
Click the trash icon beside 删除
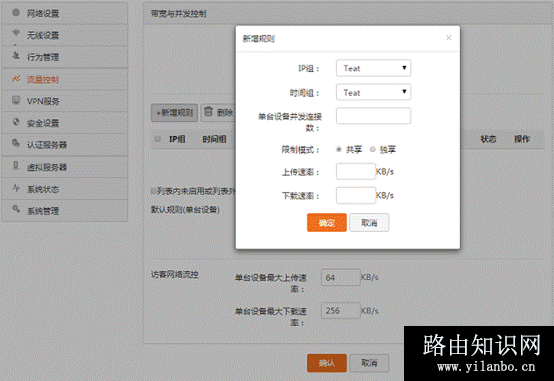point(208,112)
